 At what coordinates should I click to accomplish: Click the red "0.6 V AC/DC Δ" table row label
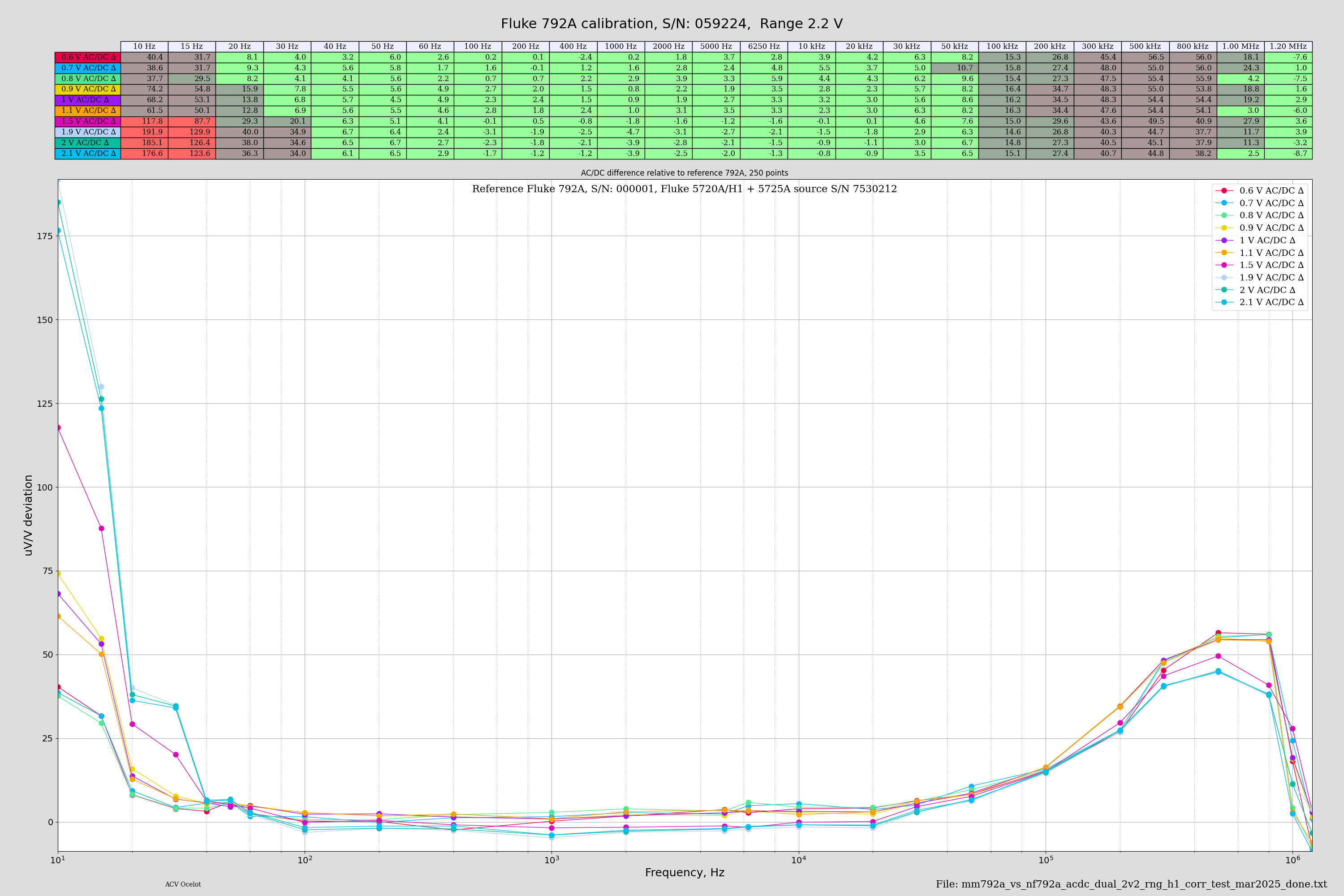(x=88, y=57)
